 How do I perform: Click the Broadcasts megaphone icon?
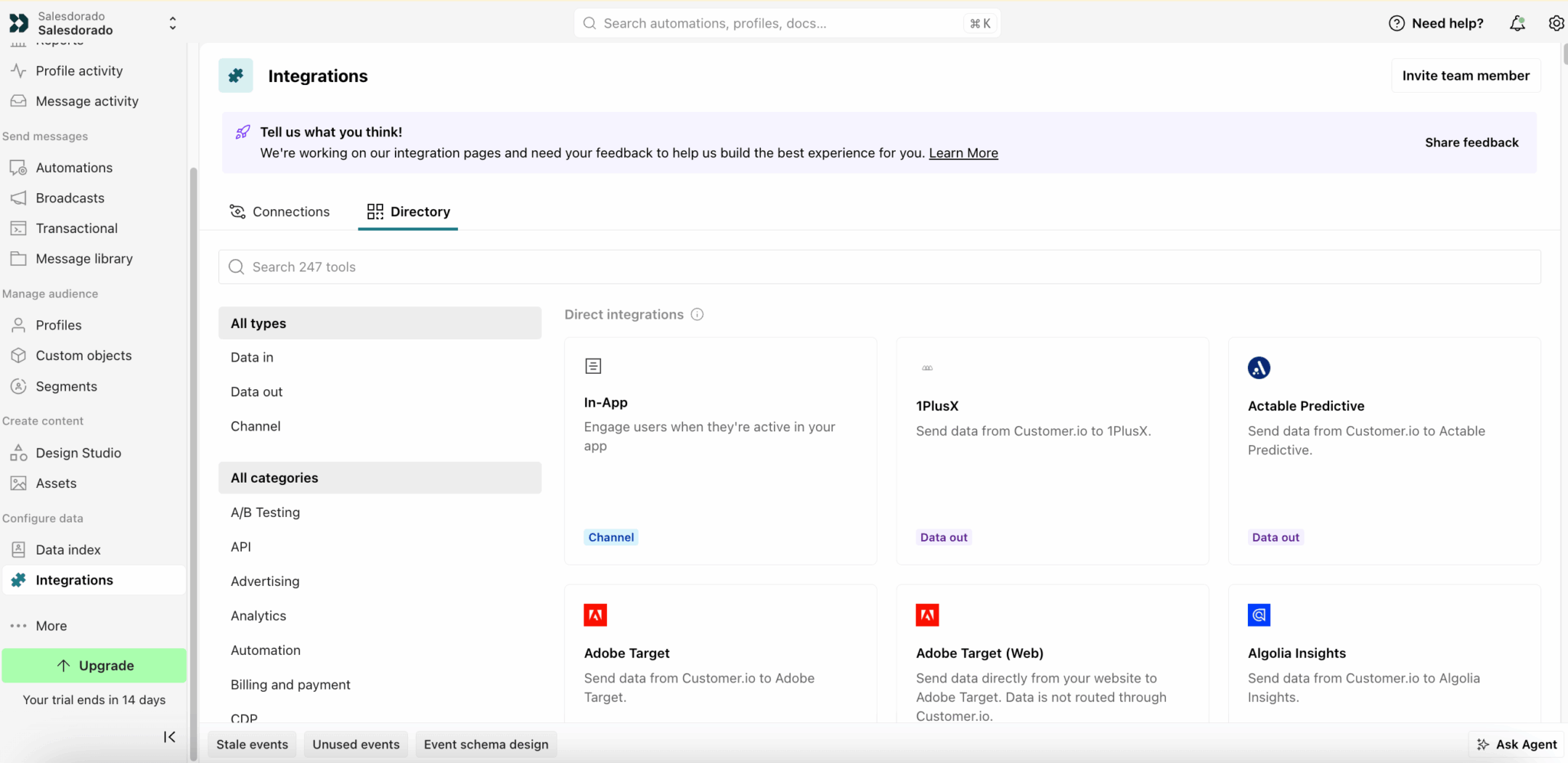(x=18, y=198)
